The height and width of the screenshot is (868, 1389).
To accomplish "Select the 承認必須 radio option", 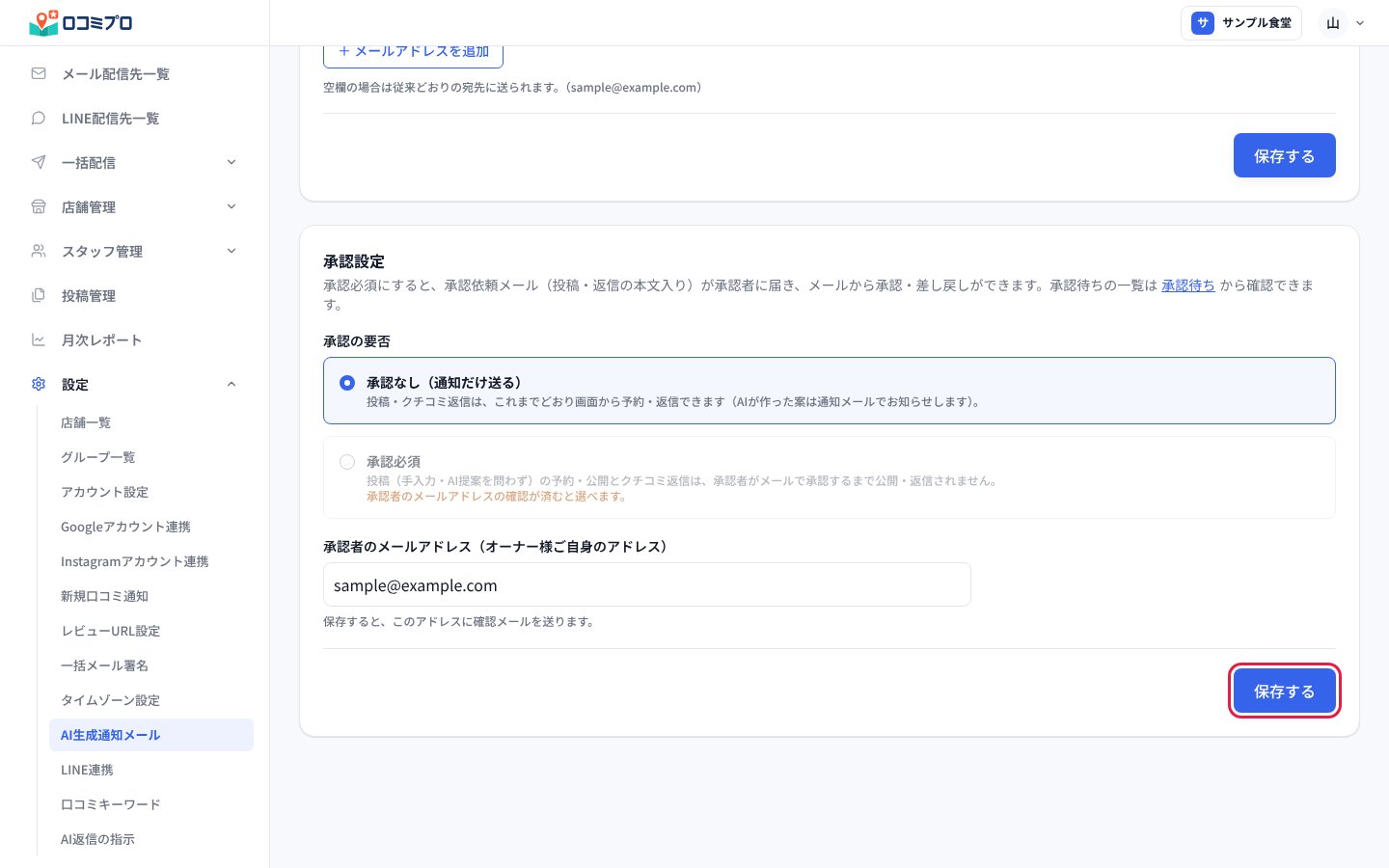I will pyautogui.click(x=347, y=462).
